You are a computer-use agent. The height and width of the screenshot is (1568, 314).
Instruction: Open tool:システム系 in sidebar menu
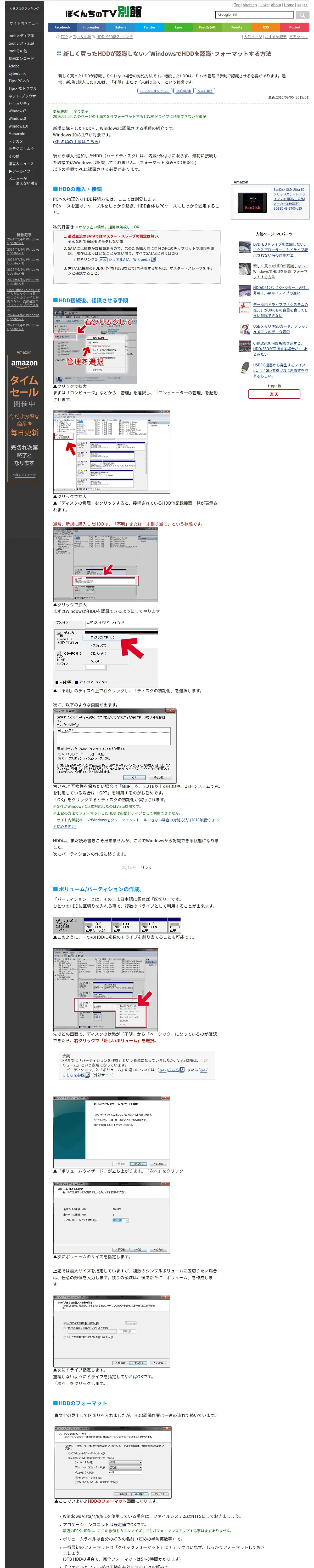21,43
